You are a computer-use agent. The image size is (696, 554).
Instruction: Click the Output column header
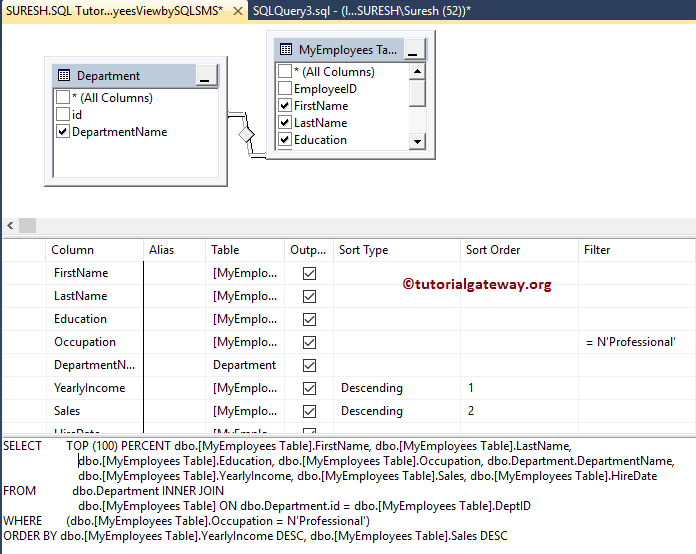tap(309, 250)
